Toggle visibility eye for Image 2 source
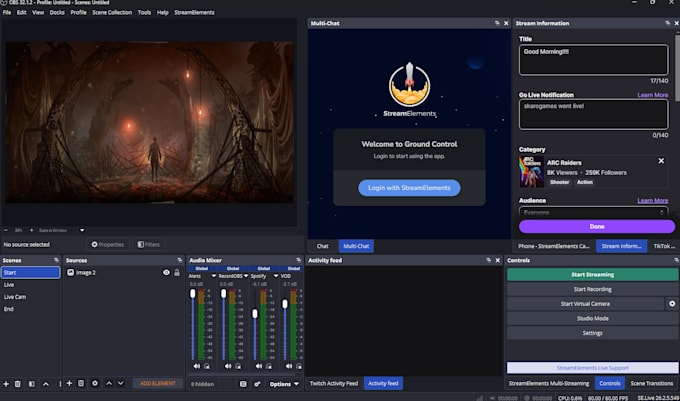The image size is (680, 401). 166,272
